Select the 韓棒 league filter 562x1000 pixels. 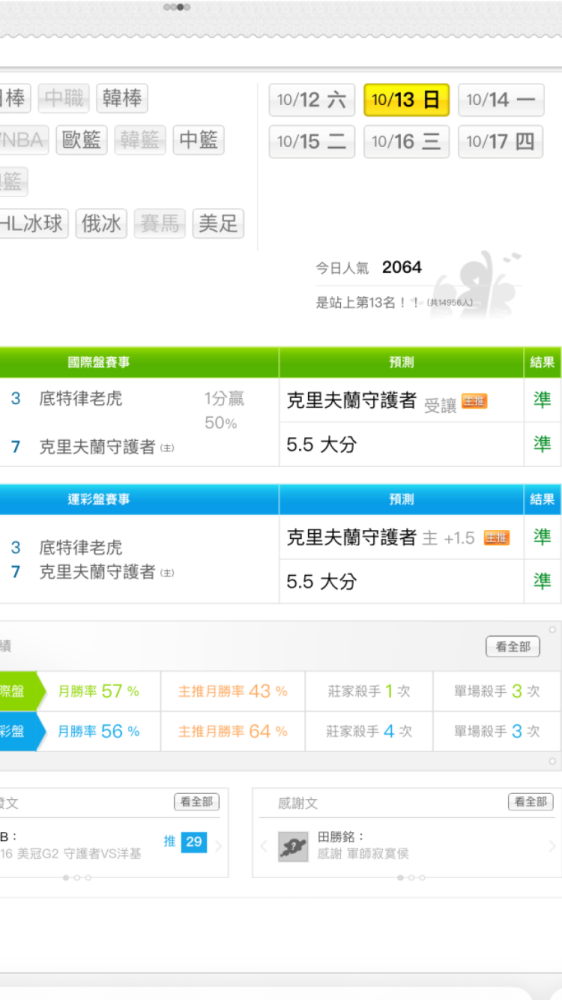pos(122,99)
